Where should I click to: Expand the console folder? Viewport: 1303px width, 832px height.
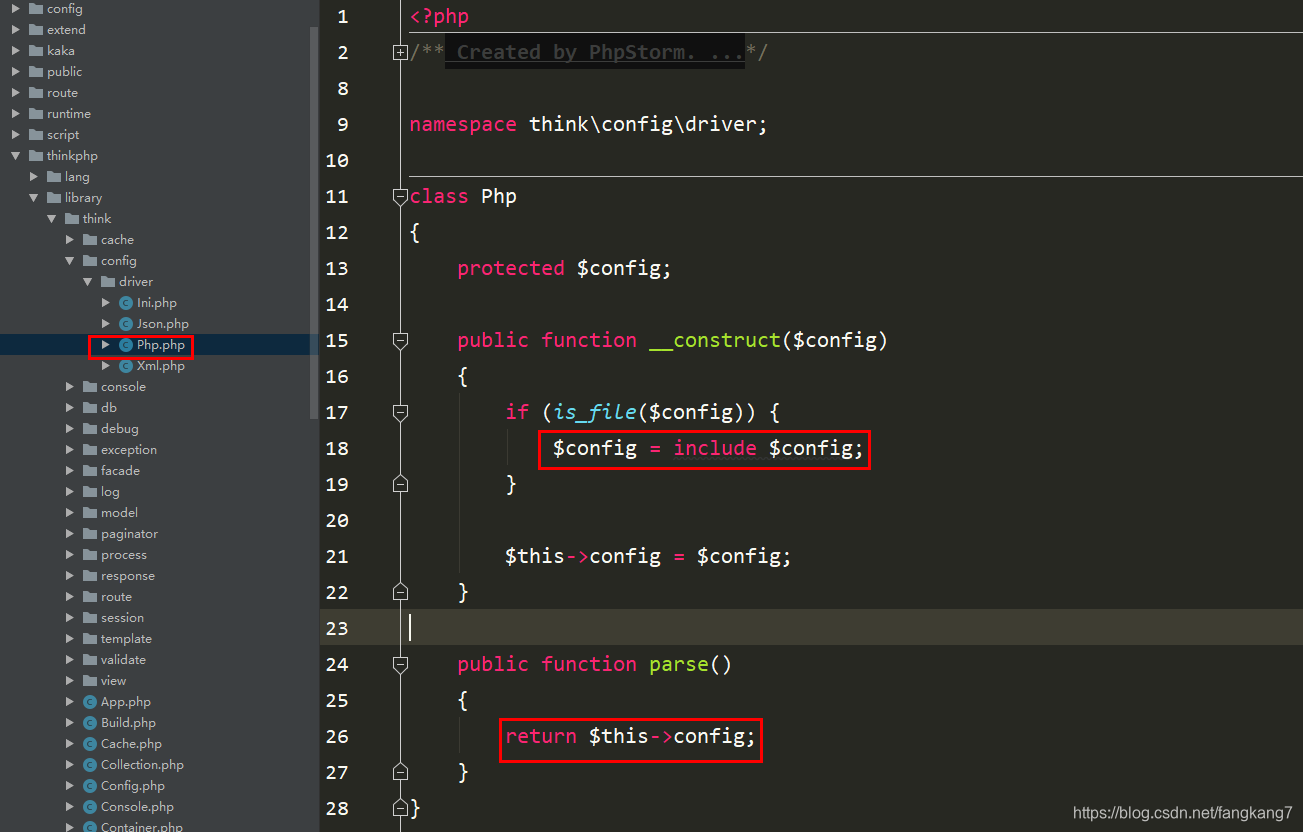click(x=70, y=387)
